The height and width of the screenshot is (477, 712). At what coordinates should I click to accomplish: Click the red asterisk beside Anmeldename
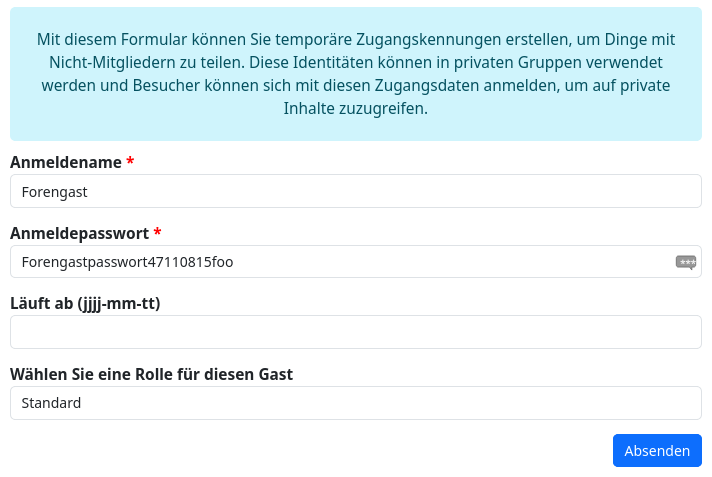pos(130,162)
